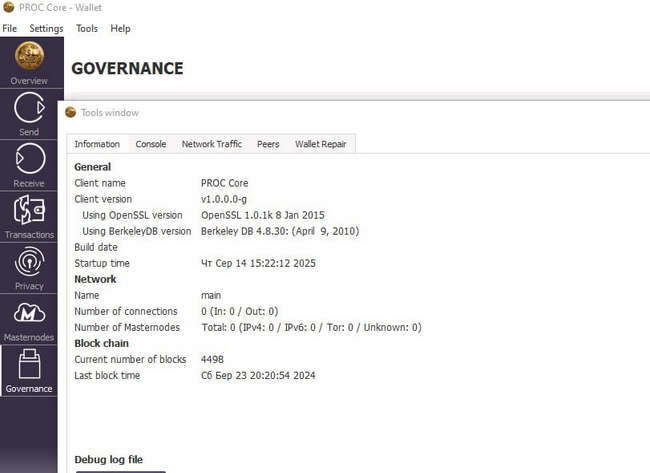Show the Transactions list
Screen dimensions: 650x473
click(29, 216)
